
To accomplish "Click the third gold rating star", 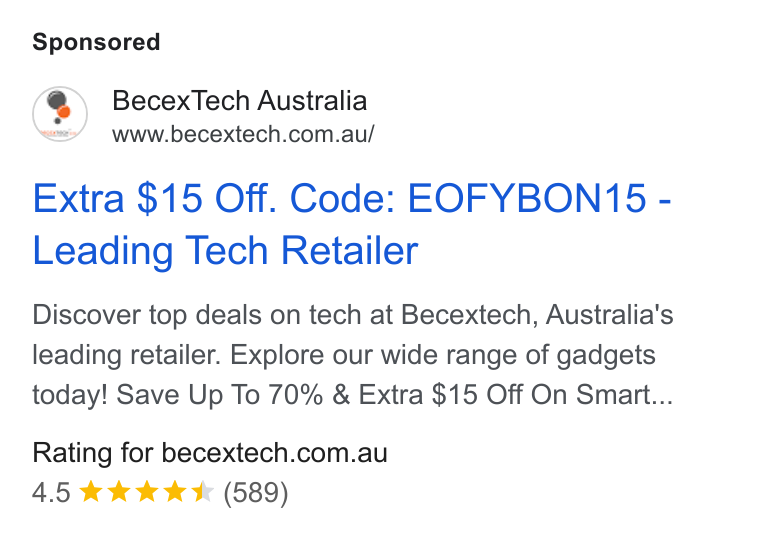I will coord(147,492).
